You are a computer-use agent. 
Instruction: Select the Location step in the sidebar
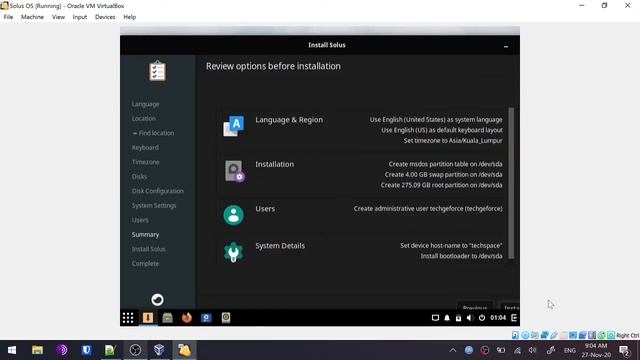(144, 119)
